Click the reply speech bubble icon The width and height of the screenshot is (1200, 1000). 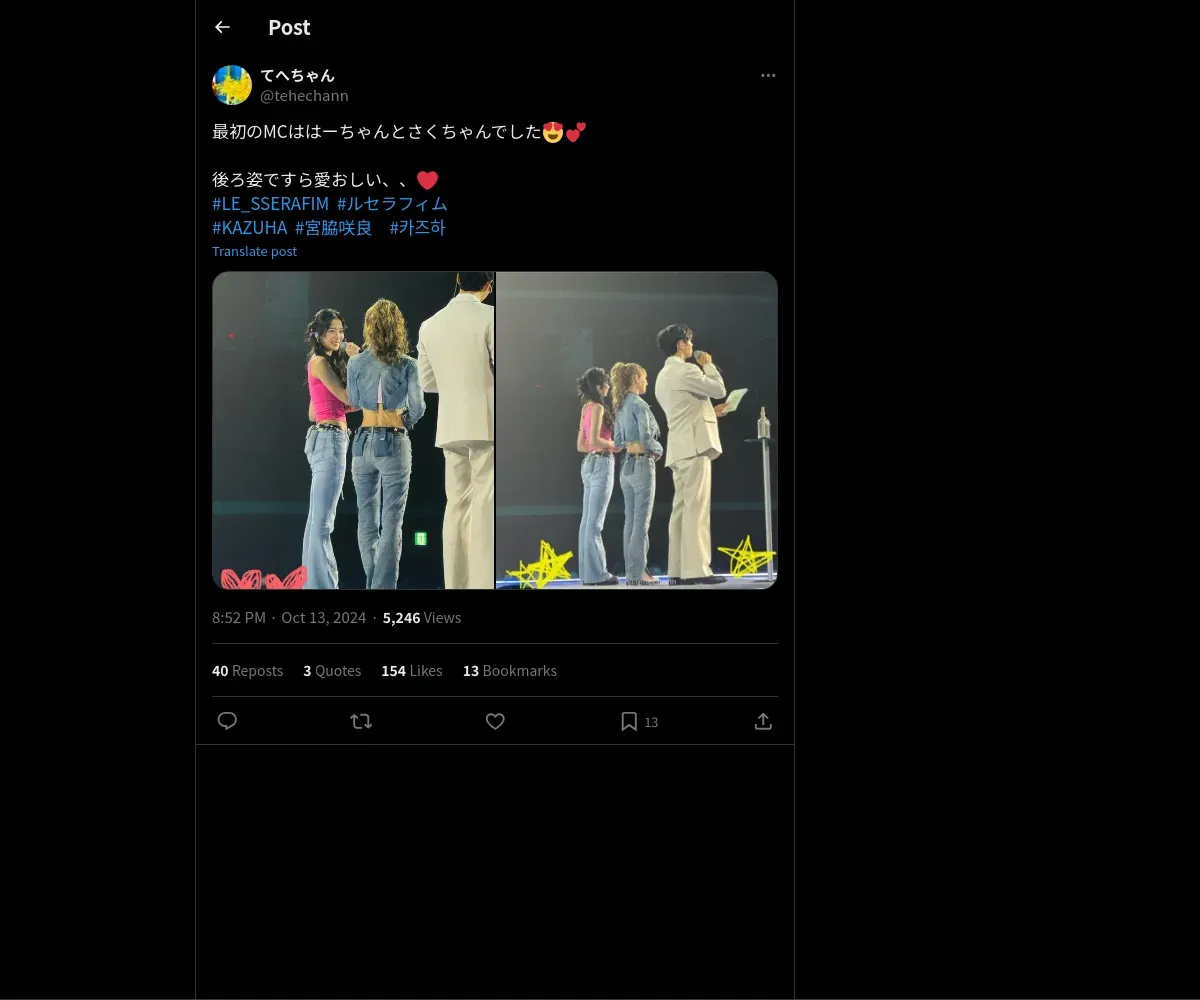coord(227,721)
